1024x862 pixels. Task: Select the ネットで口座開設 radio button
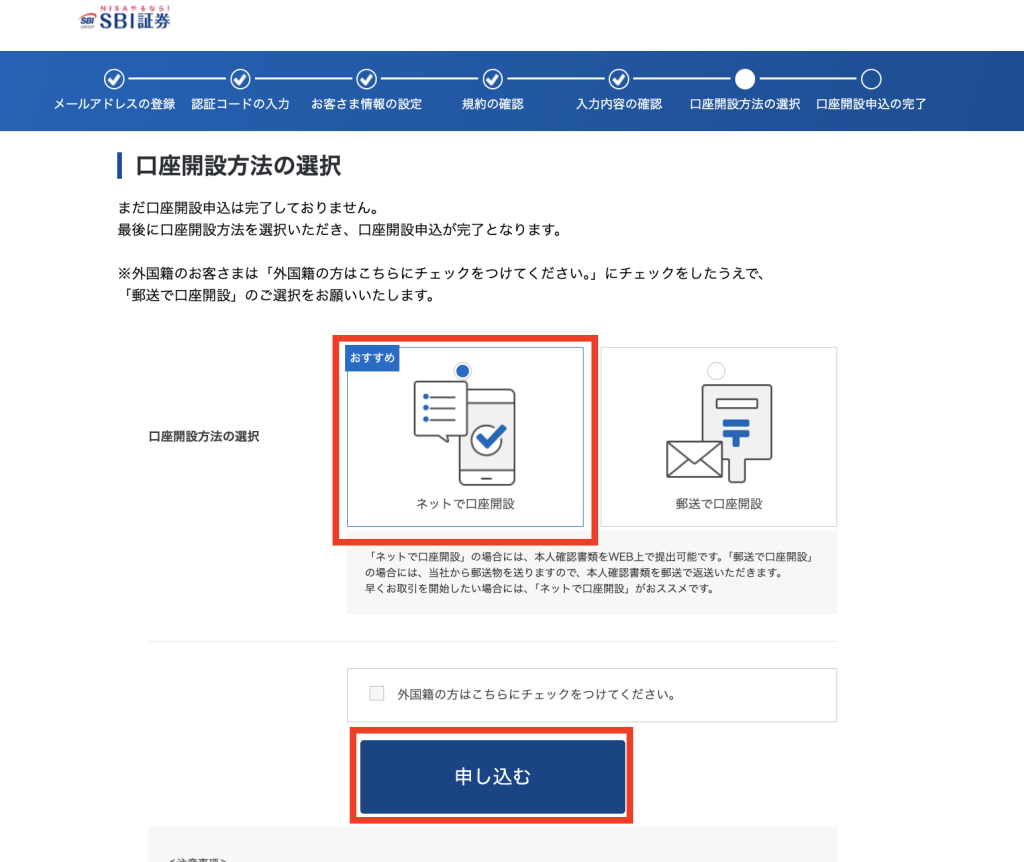coord(460,370)
